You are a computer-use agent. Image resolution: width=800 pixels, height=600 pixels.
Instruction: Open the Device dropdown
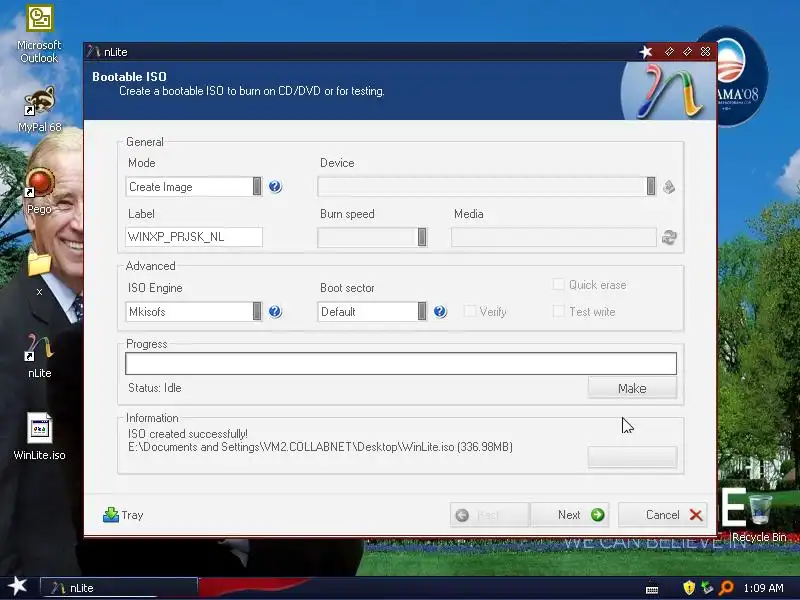487,187
